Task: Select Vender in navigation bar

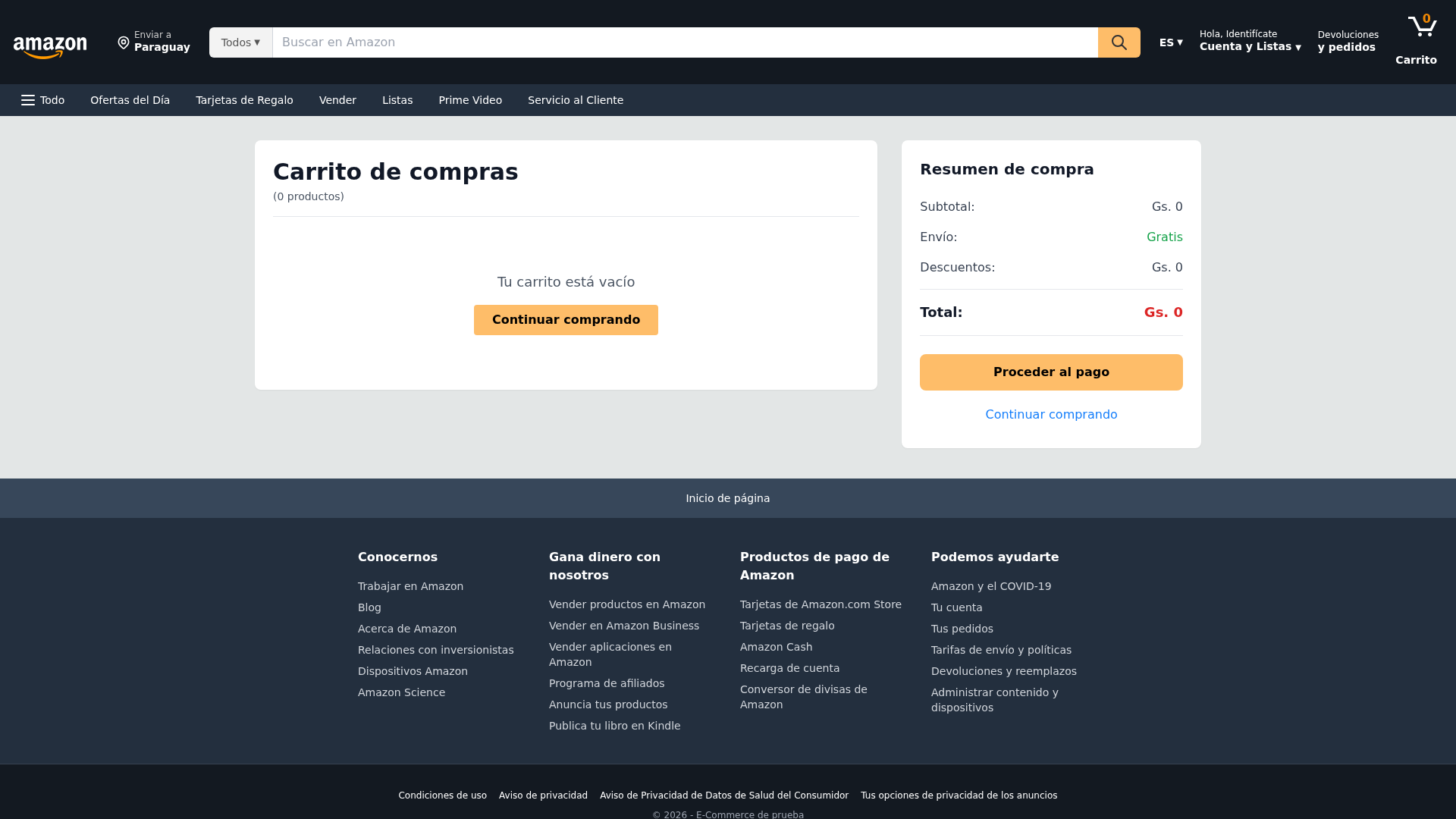Action: pos(337,100)
